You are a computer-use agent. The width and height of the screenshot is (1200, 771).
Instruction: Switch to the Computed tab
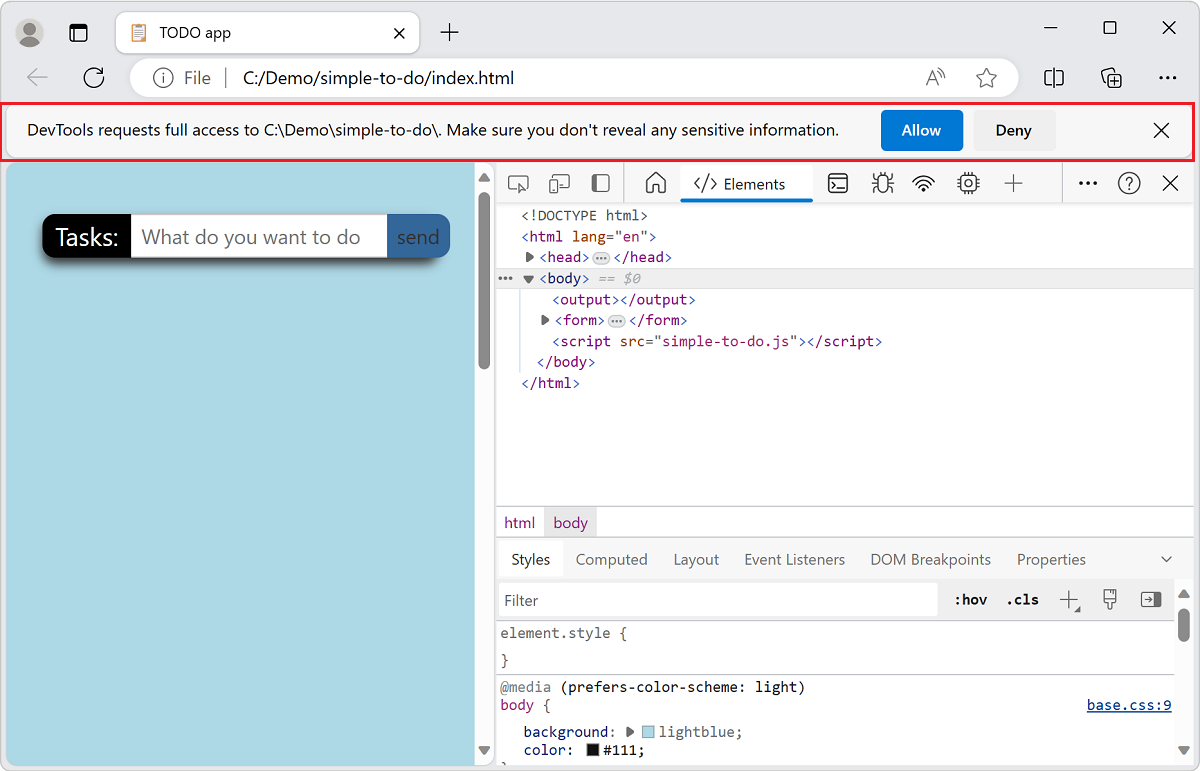(611, 559)
